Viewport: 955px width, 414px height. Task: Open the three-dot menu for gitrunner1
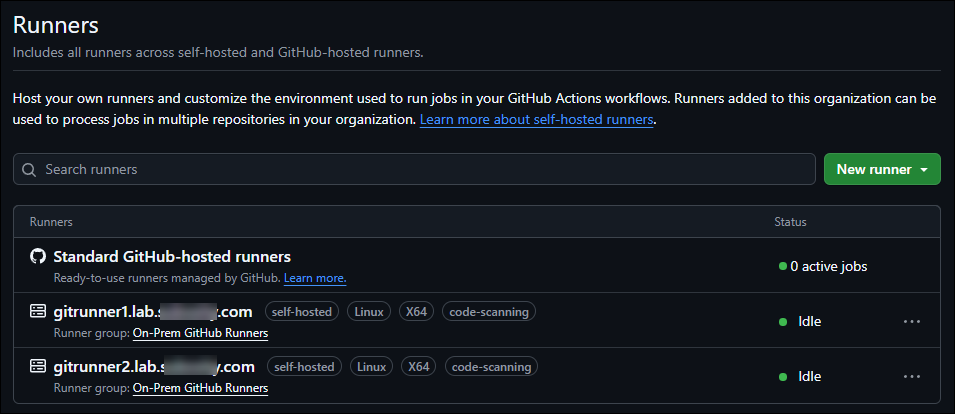[911, 322]
